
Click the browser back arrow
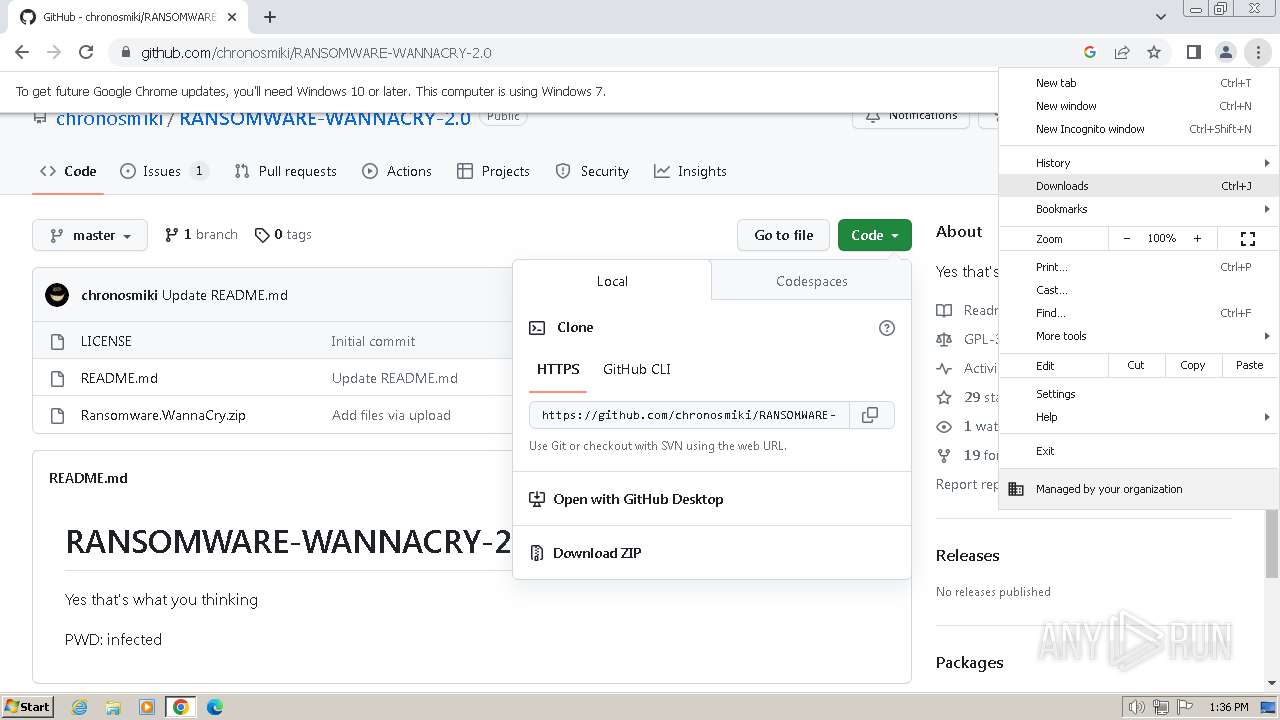22,52
